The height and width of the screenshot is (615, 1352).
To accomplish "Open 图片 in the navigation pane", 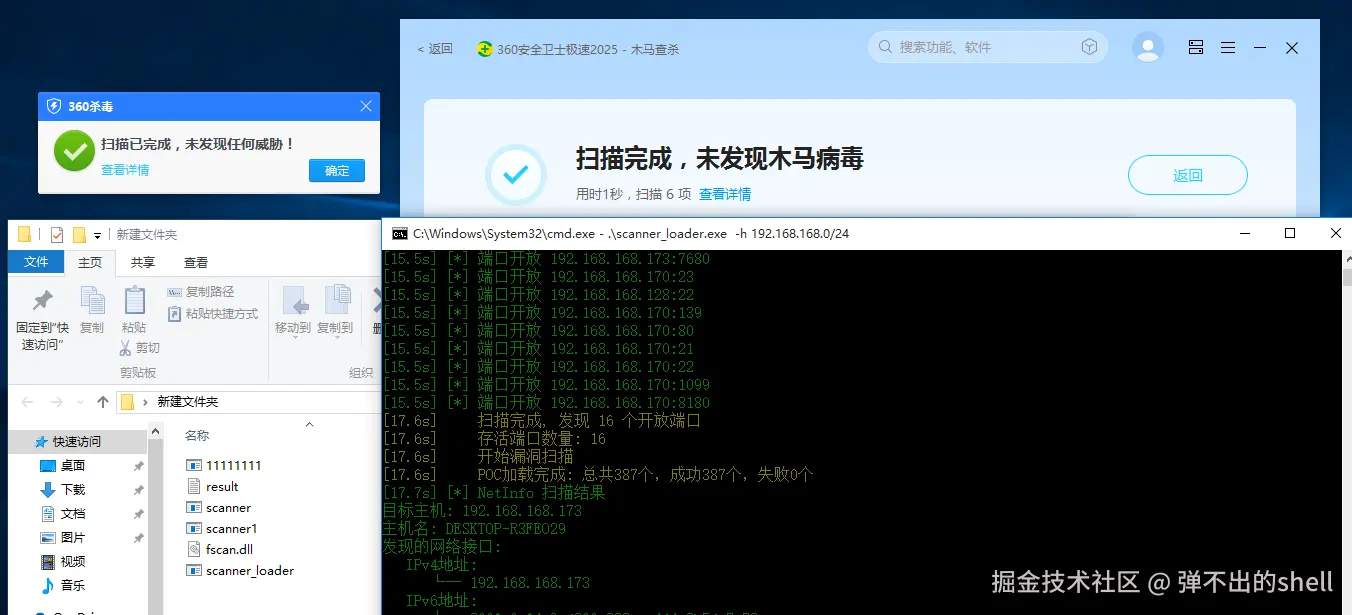I will pos(73,537).
